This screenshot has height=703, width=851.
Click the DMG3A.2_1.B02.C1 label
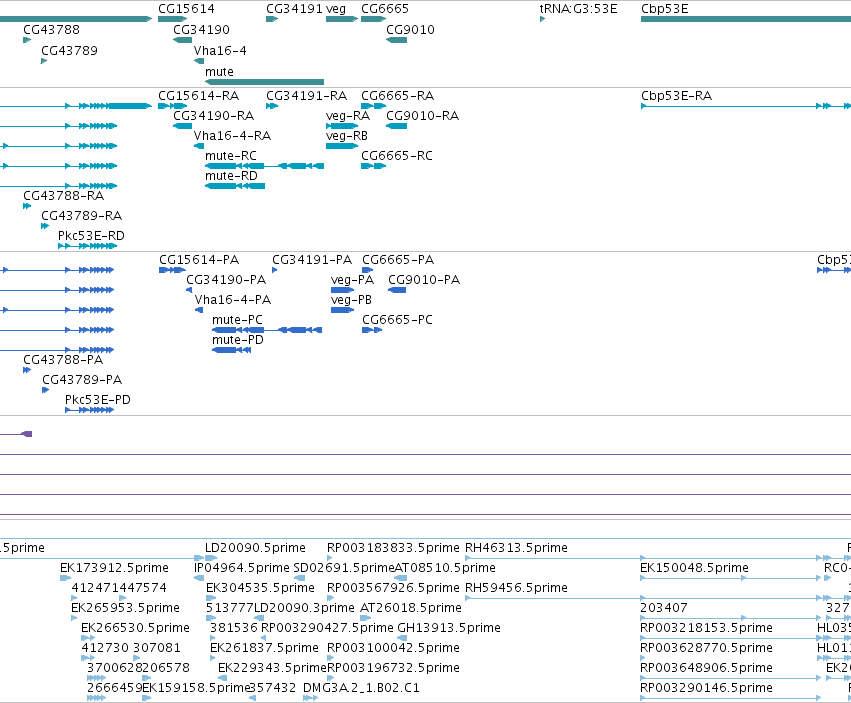pyautogui.click(x=361, y=688)
